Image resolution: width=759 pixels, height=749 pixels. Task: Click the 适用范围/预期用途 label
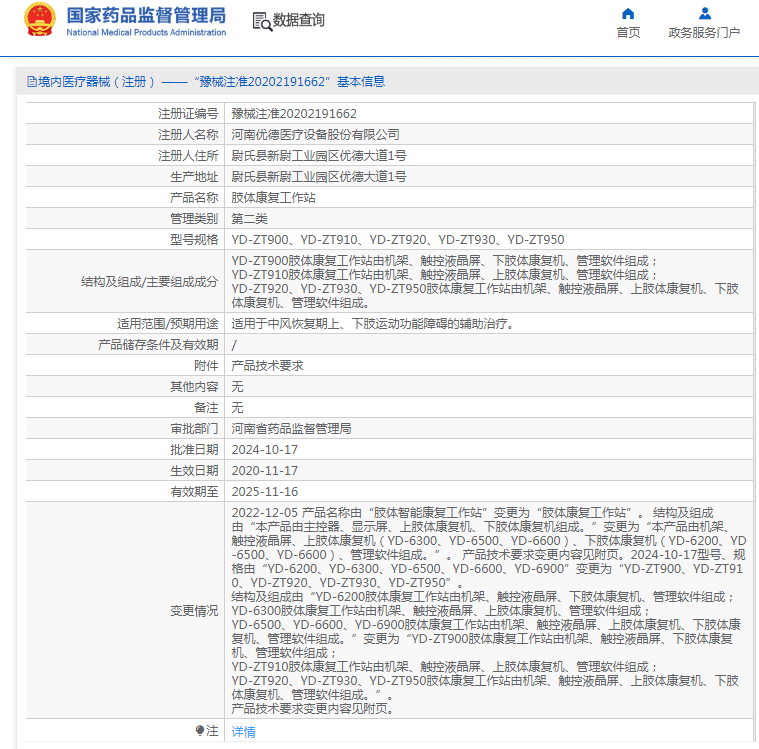167,323
